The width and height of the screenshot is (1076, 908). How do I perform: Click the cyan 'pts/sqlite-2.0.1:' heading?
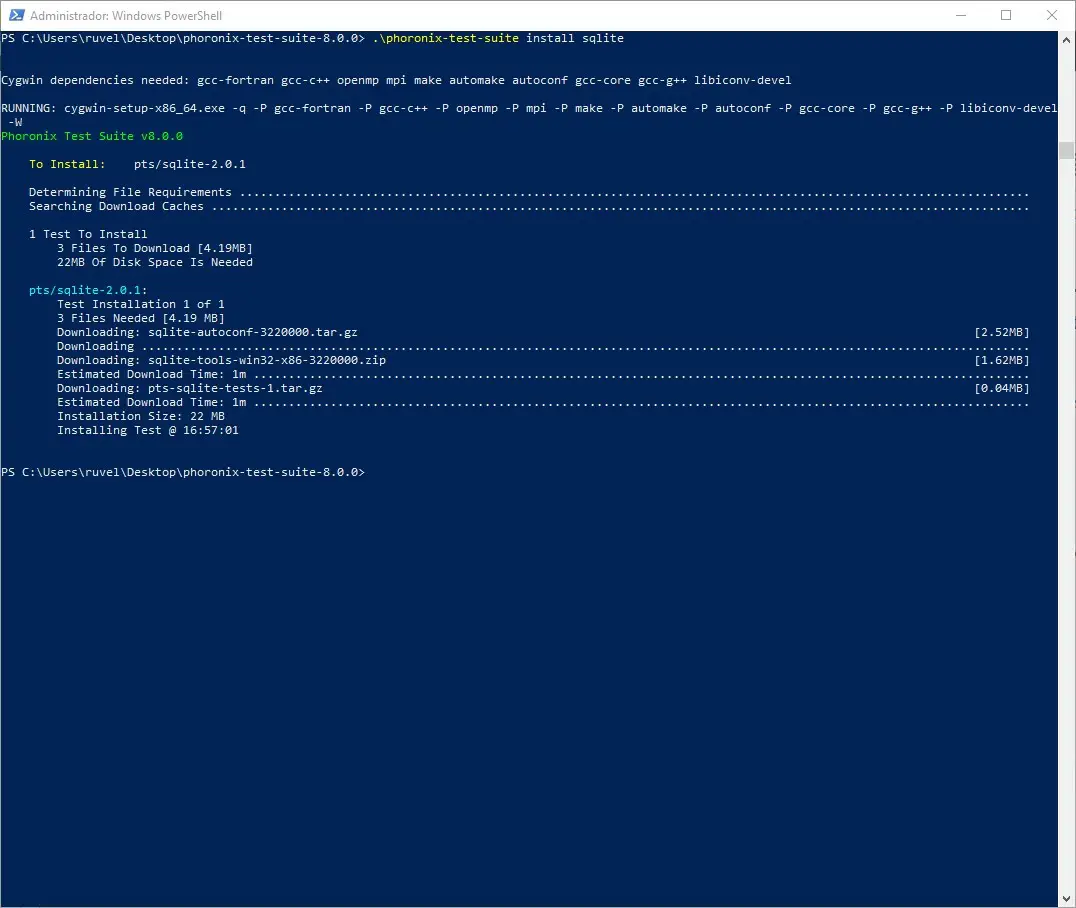[88, 290]
